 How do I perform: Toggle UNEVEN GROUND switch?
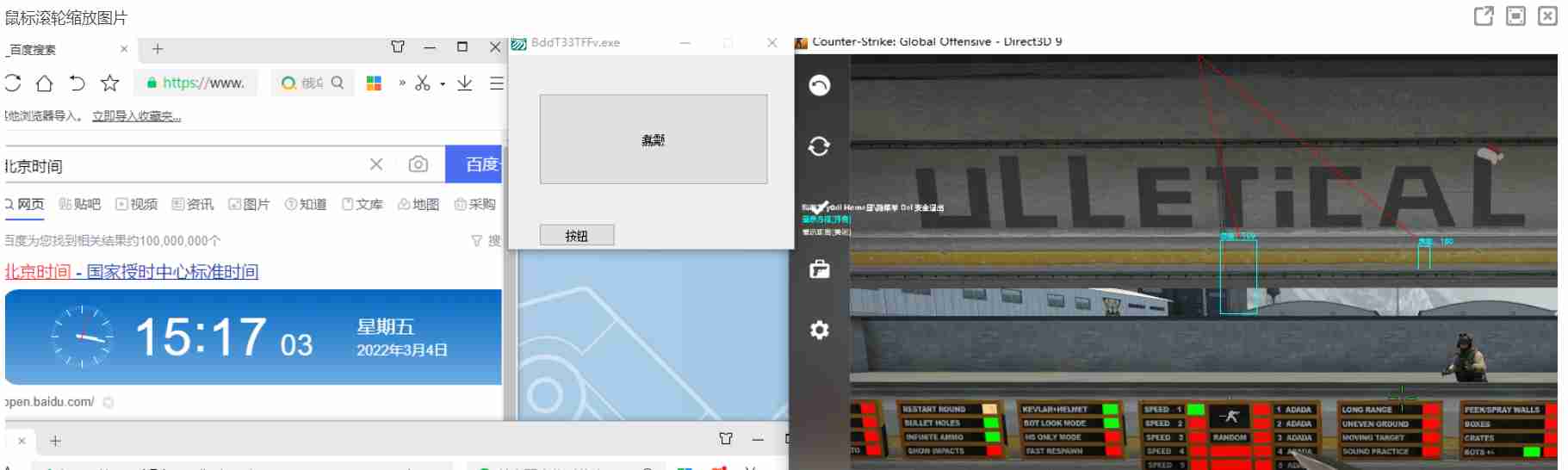(1431, 424)
